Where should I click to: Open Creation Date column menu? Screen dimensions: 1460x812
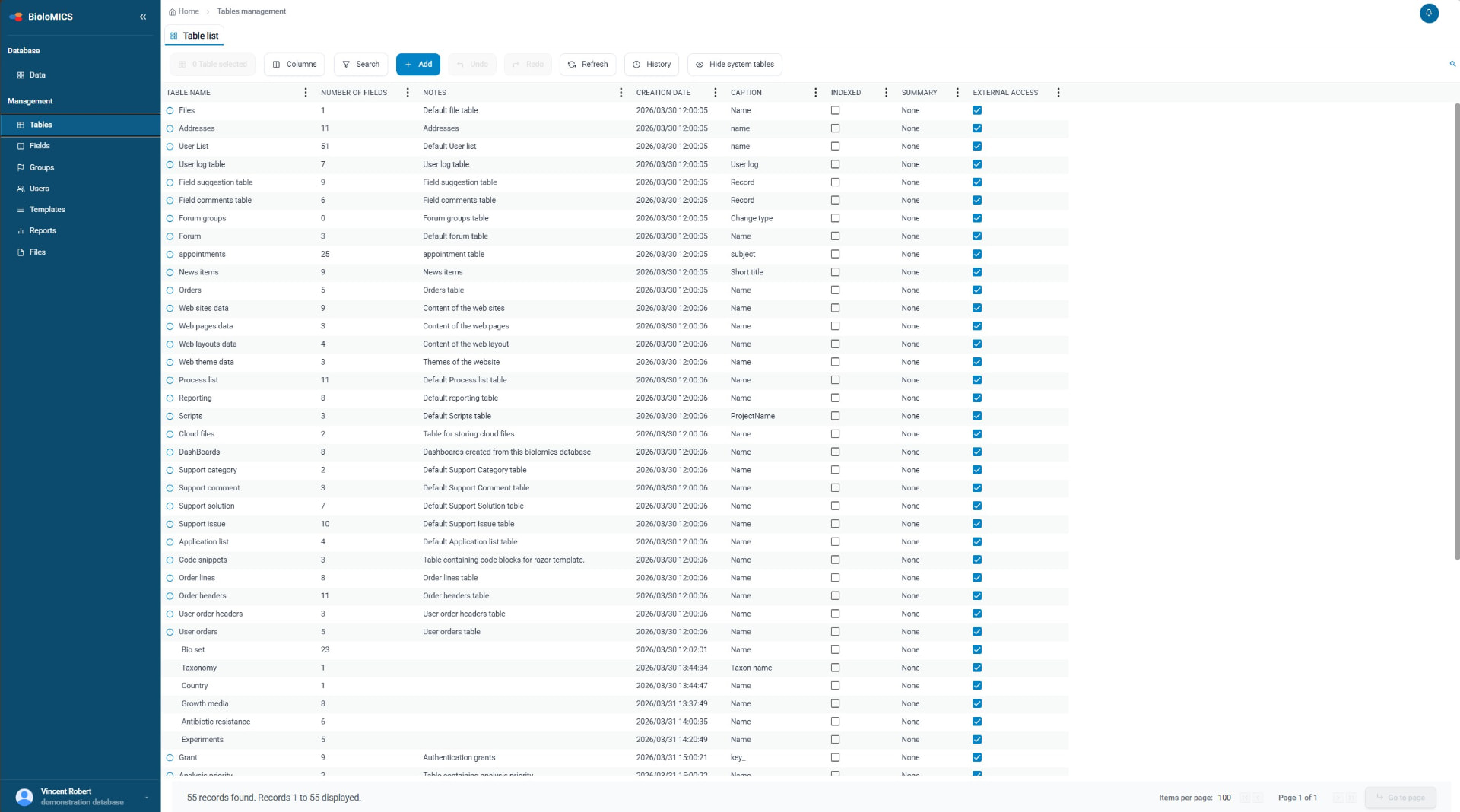coord(715,93)
